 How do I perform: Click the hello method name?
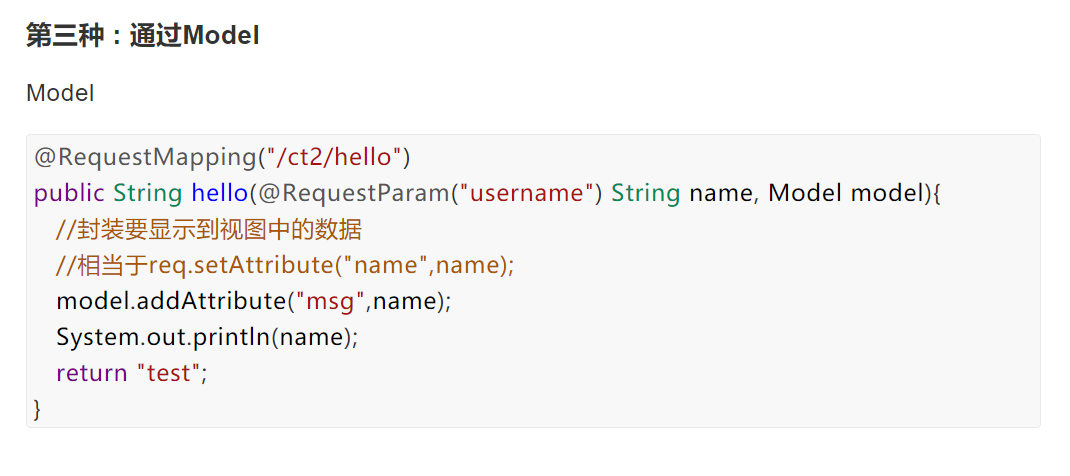(218, 193)
